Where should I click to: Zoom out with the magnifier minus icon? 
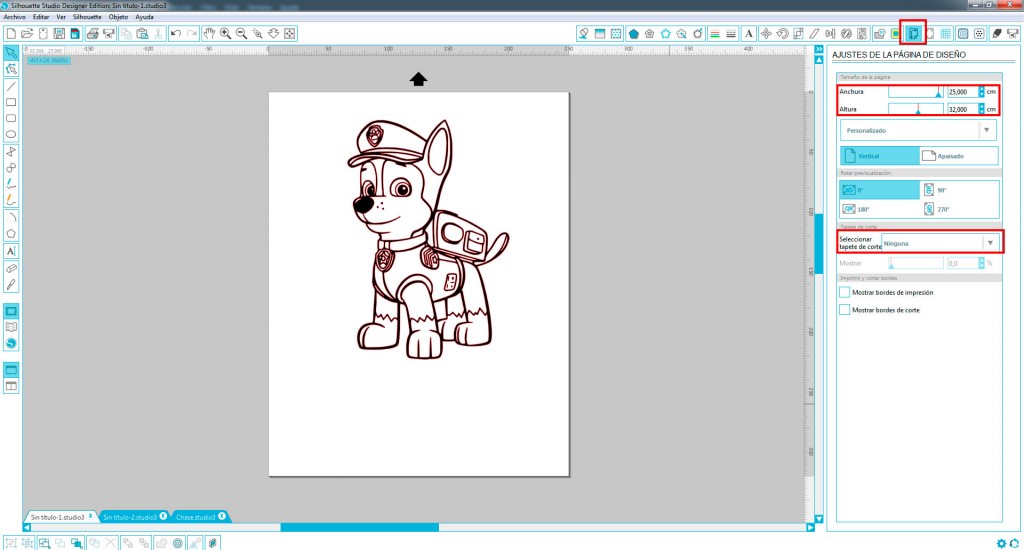tap(241, 33)
